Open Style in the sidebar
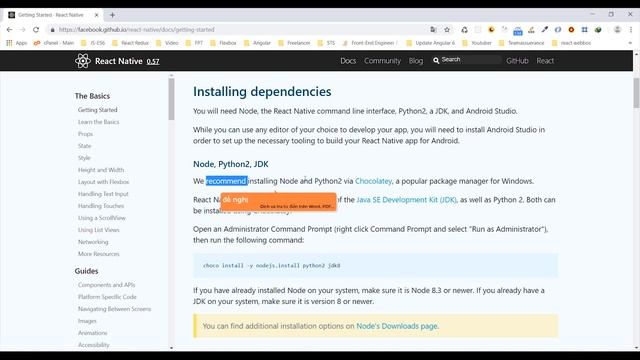Image resolution: width=640 pixels, height=360 pixels. (x=84, y=158)
